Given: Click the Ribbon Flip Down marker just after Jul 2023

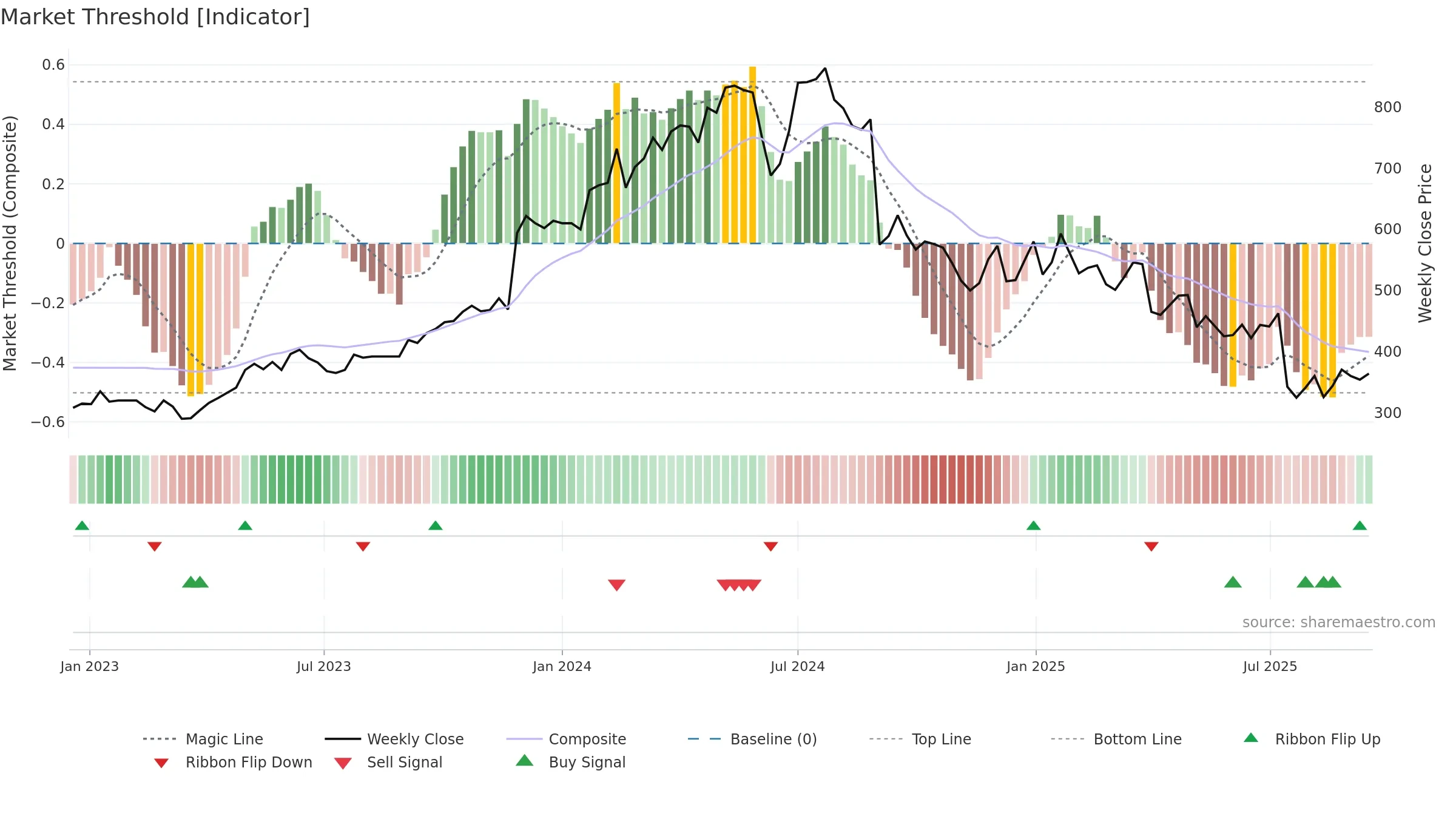Looking at the screenshot, I should point(363,547).
